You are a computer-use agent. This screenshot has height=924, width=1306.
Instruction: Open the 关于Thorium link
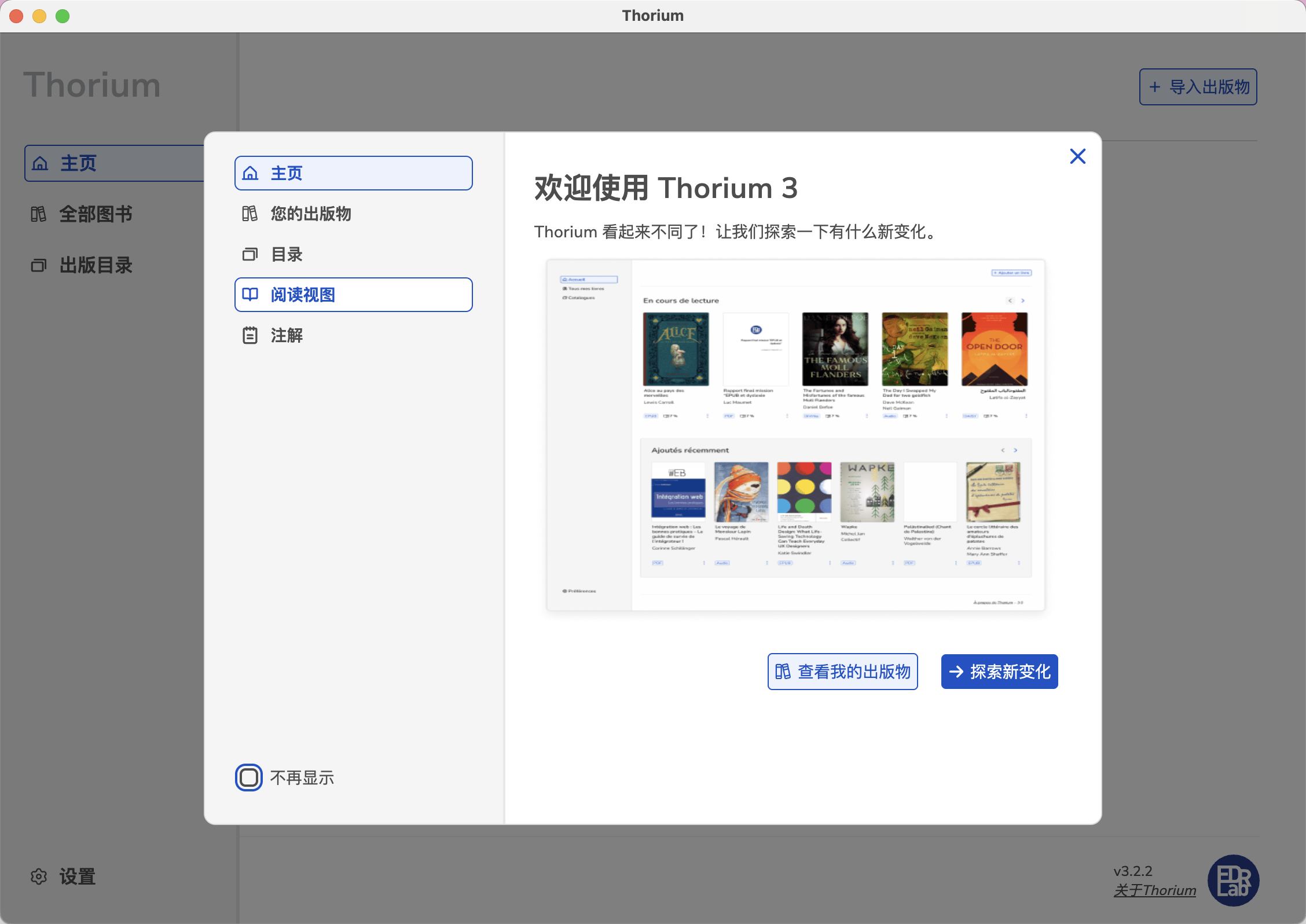tap(1154, 890)
